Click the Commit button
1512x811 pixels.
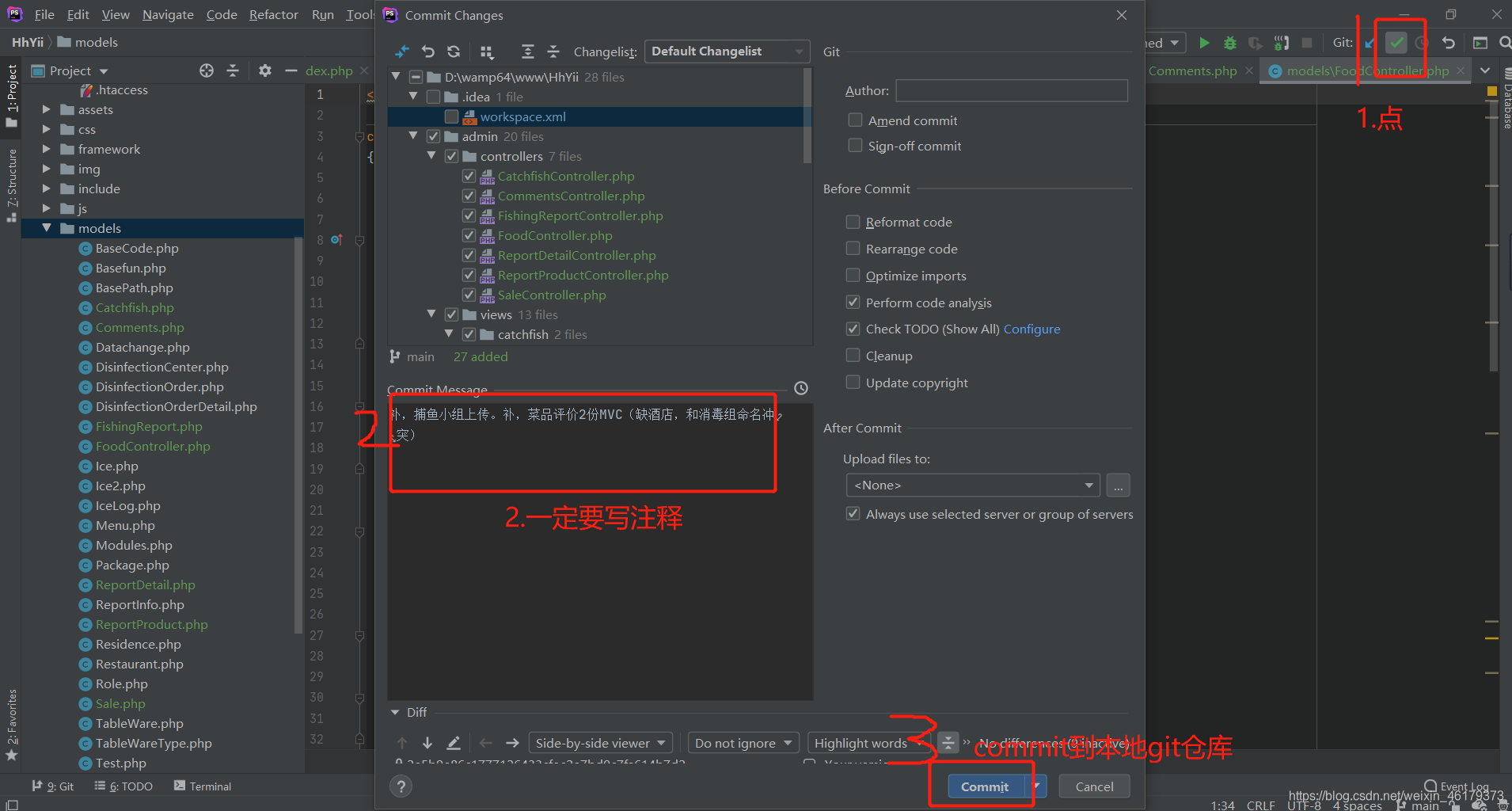pyautogui.click(x=983, y=786)
